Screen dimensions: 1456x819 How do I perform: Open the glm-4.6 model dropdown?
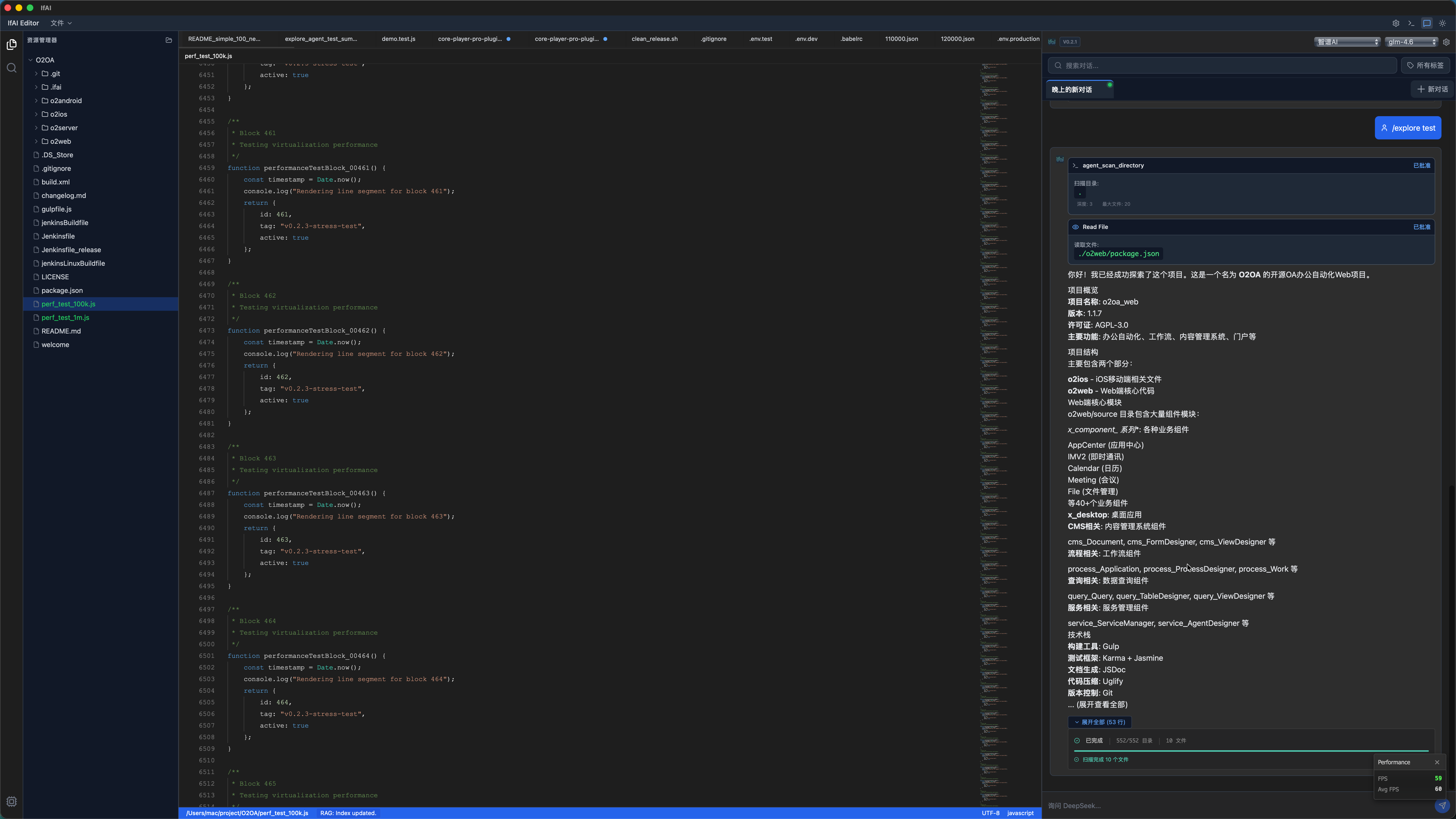1411,42
